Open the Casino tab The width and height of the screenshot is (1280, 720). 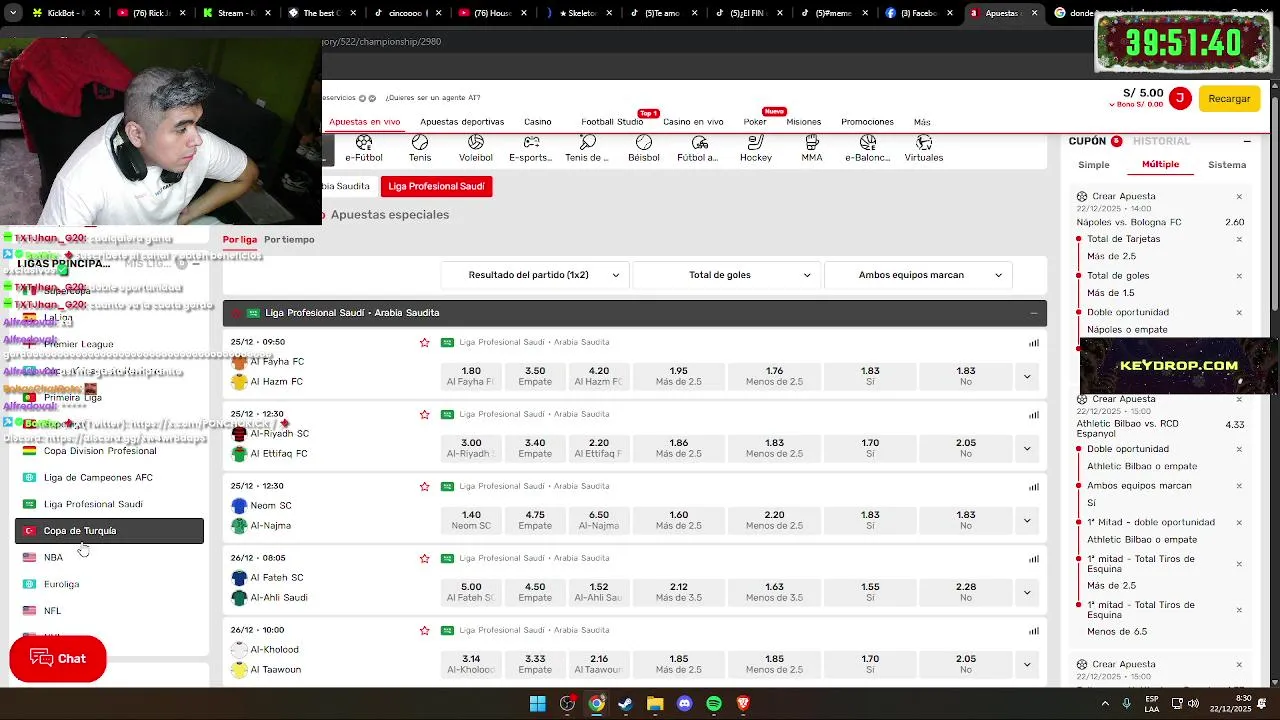pos(538,122)
